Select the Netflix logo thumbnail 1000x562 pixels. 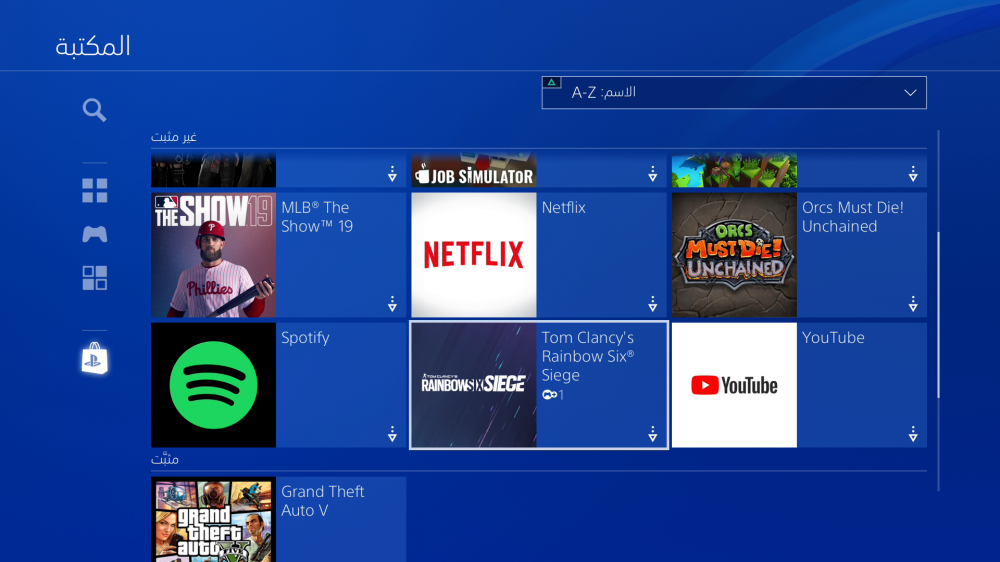coord(474,255)
